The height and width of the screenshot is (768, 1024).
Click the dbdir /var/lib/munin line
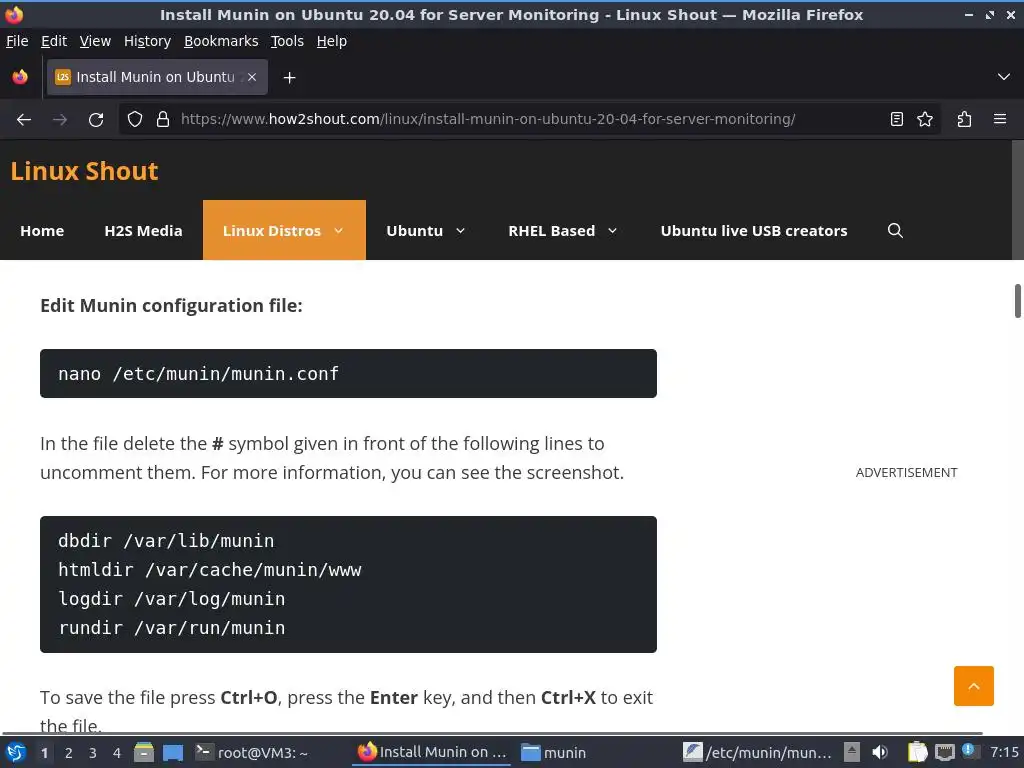click(x=166, y=541)
